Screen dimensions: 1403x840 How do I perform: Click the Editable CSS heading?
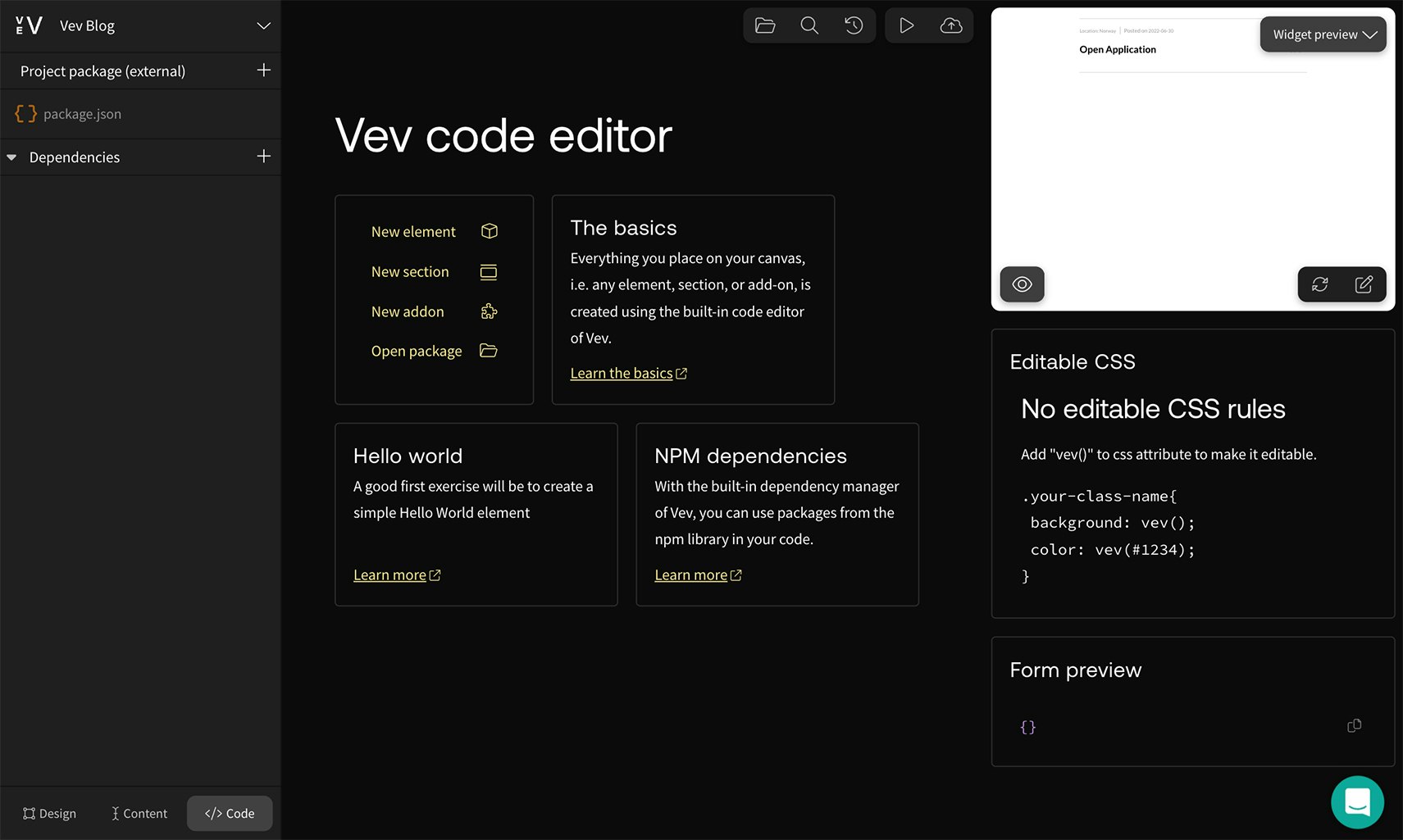pyautogui.click(x=1072, y=362)
